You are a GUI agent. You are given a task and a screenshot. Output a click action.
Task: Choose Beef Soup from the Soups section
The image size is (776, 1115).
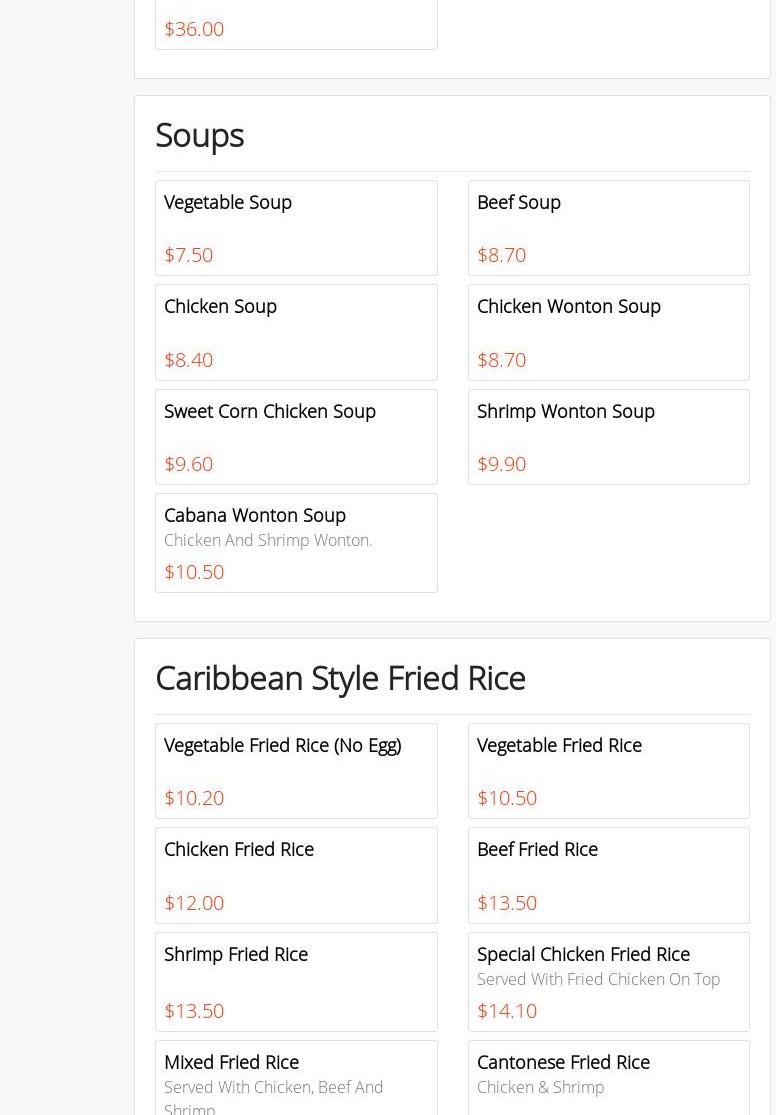[x=608, y=228]
